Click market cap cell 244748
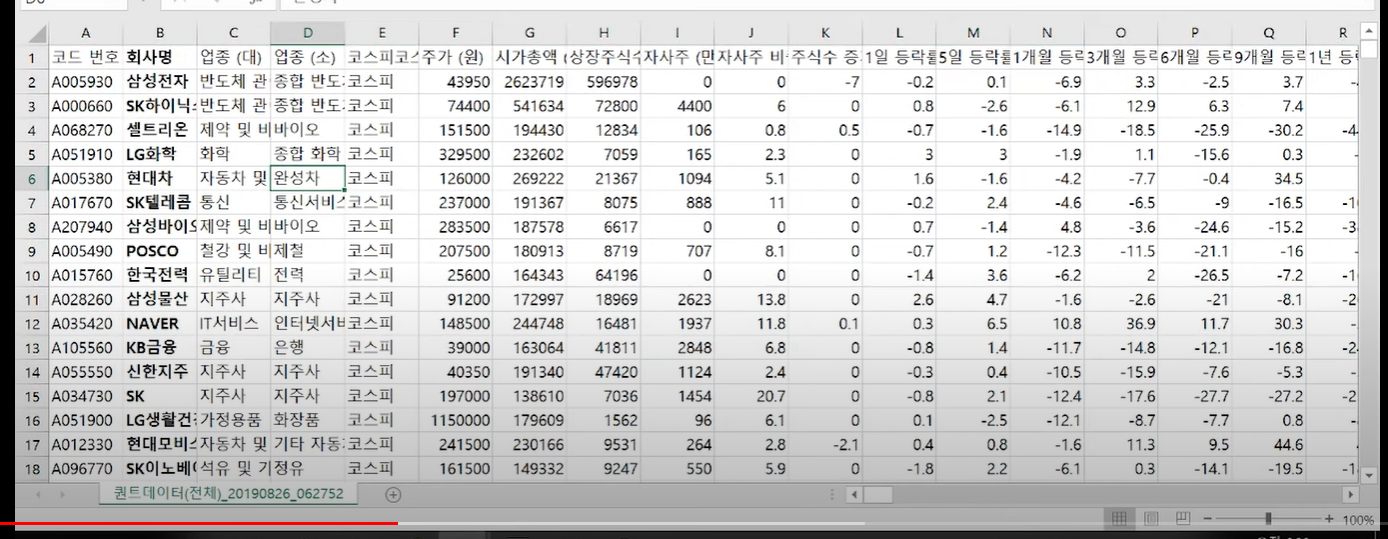1388x539 pixels. (530, 323)
